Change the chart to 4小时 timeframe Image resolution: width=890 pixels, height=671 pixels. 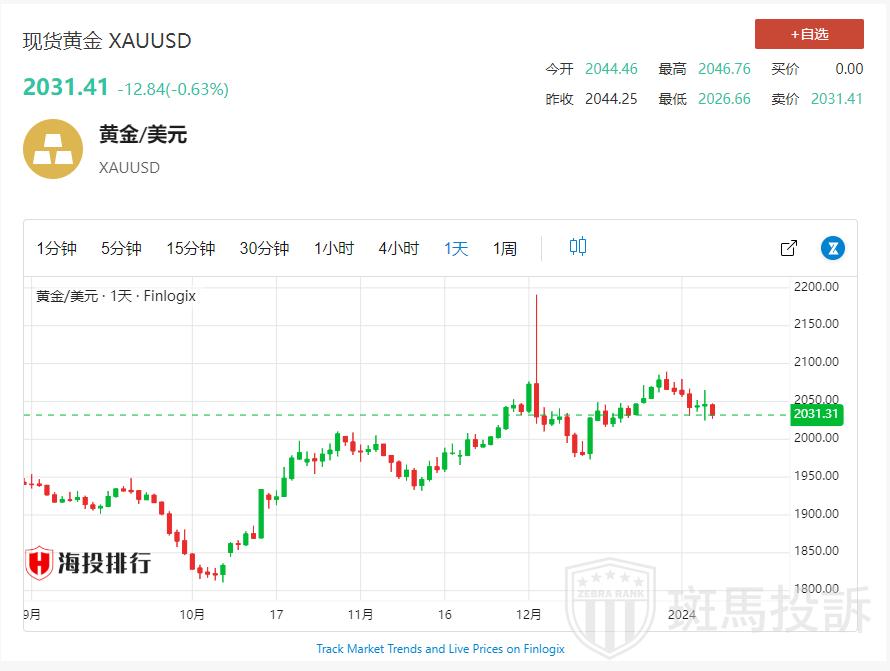click(x=398, y=249)
